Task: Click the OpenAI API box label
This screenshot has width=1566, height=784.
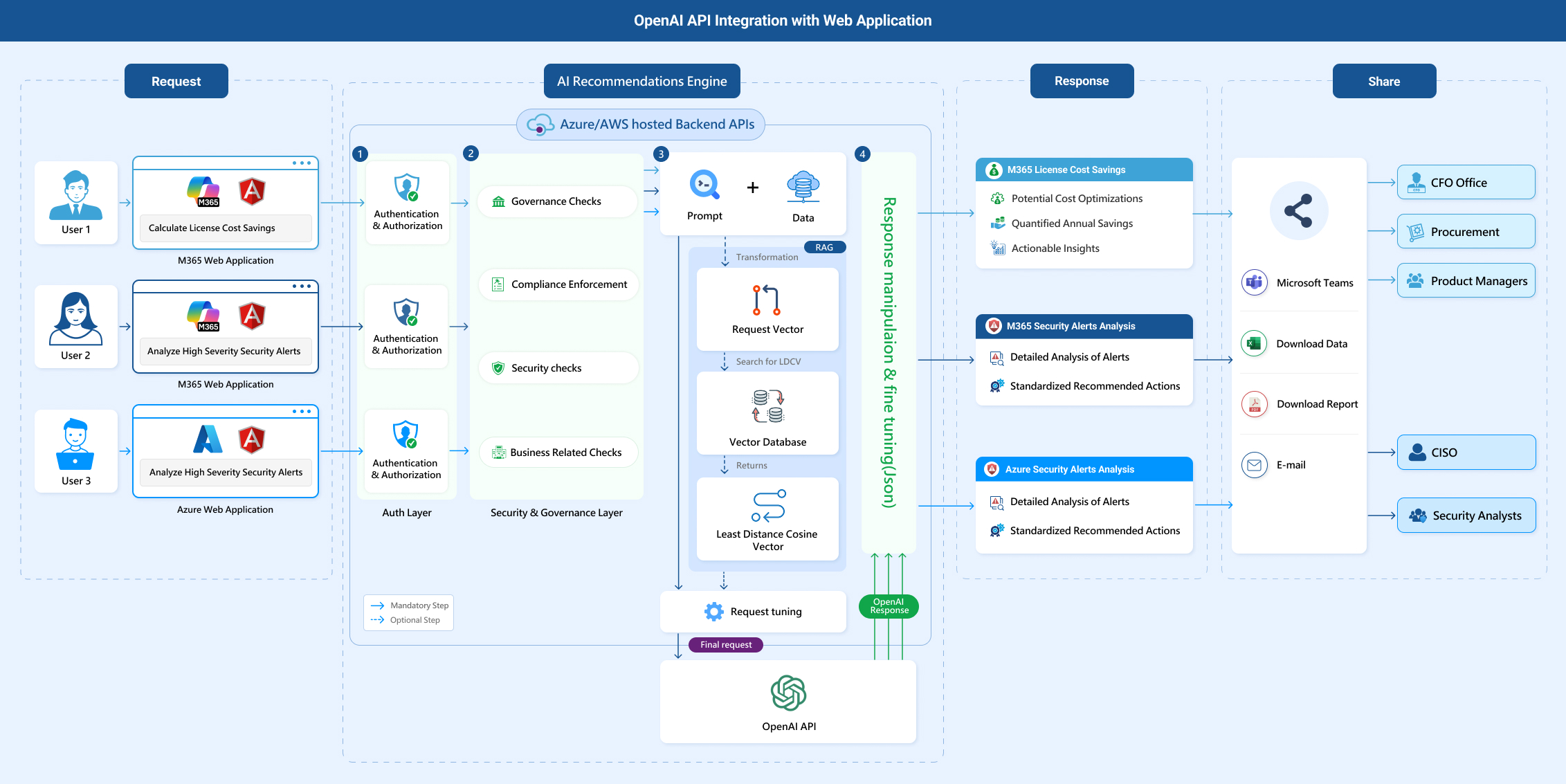Action: pos(789,727)
